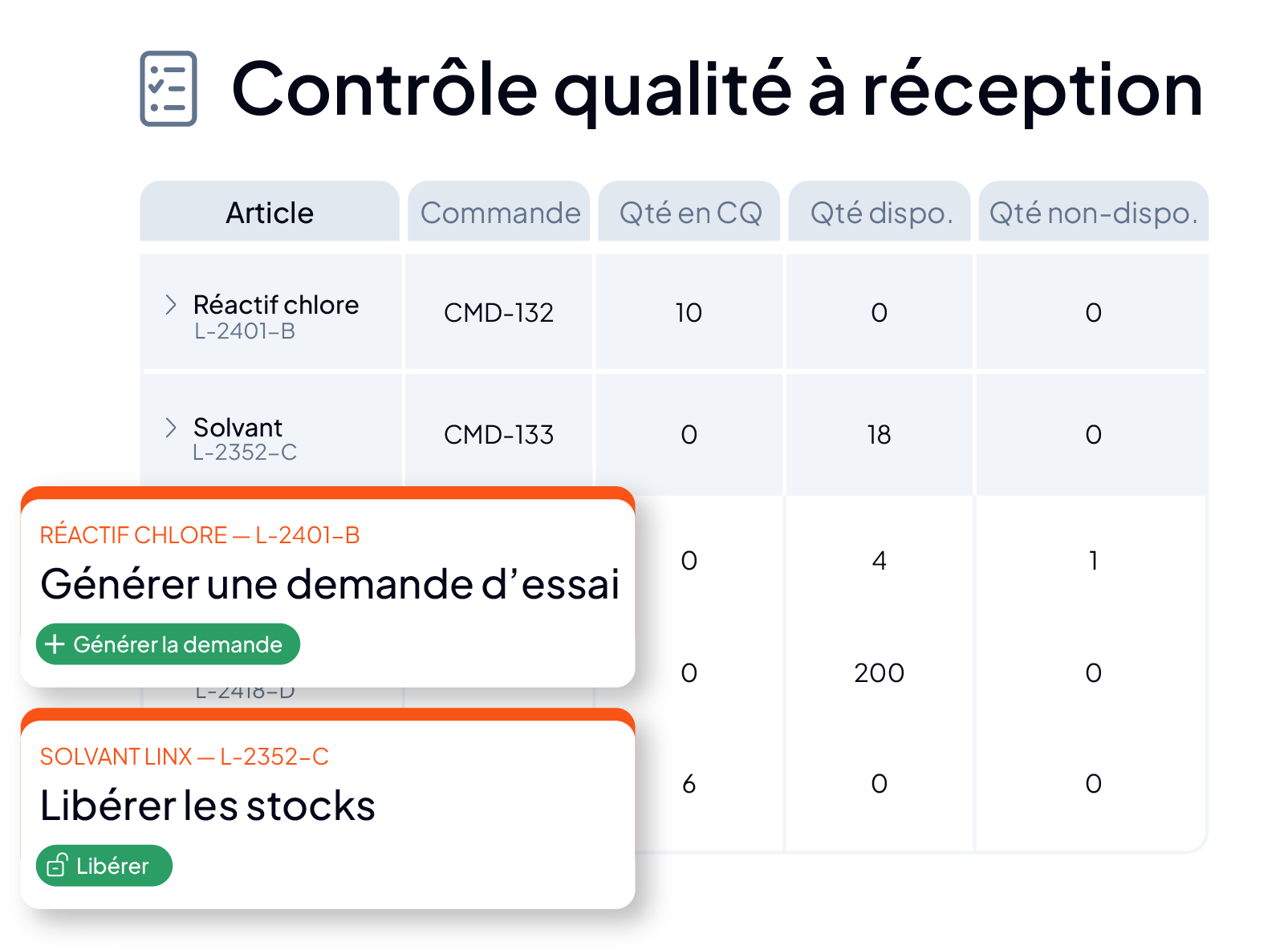
Task: Click the Qté dispo. column header
Action: [880, 212]
